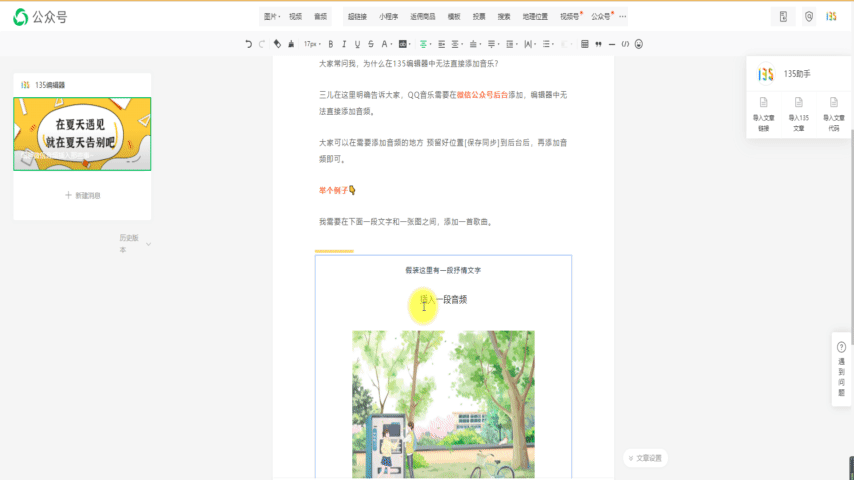This screenshot has width=854, height=480.
Task: Place cursor in '插入一段音频' line
Action: (x=443, y=300)
